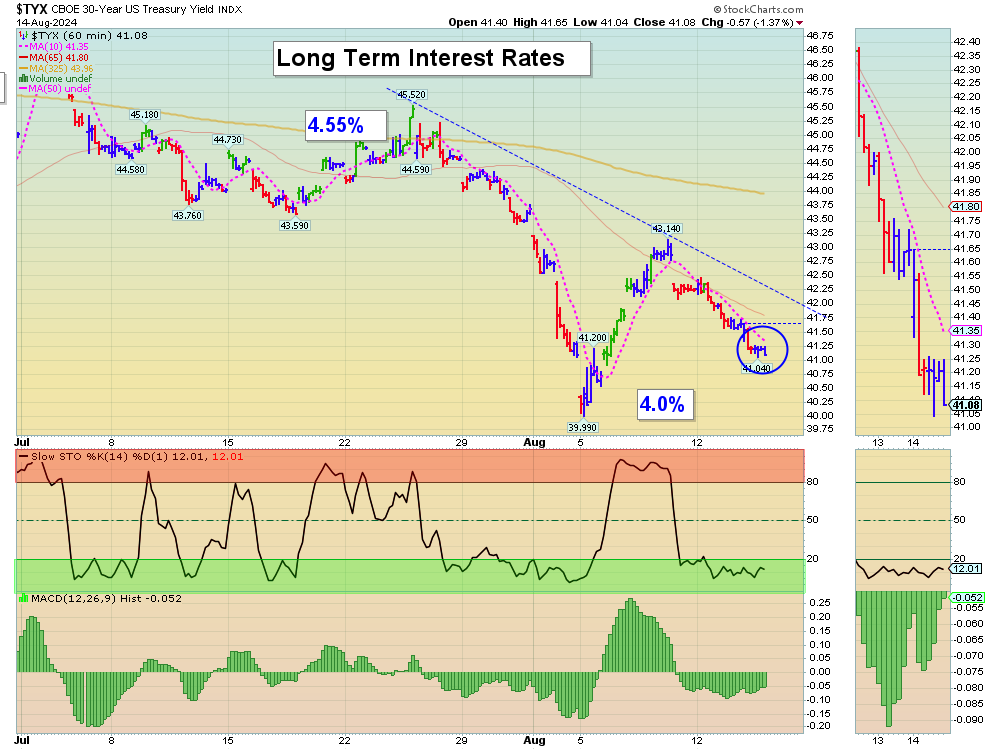
Task: Click the INDX label in the header
Action: [230, 10]
